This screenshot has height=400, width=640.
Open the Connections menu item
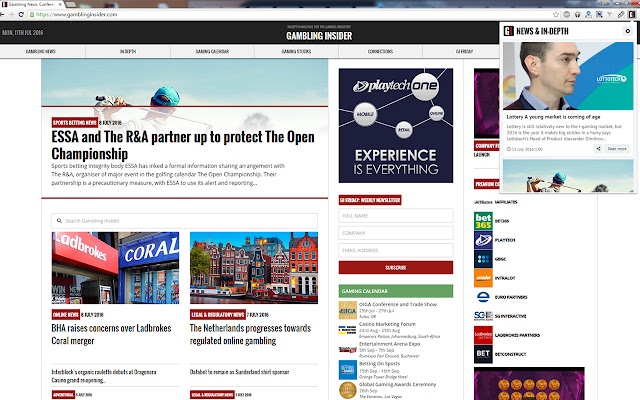(380, 51)
